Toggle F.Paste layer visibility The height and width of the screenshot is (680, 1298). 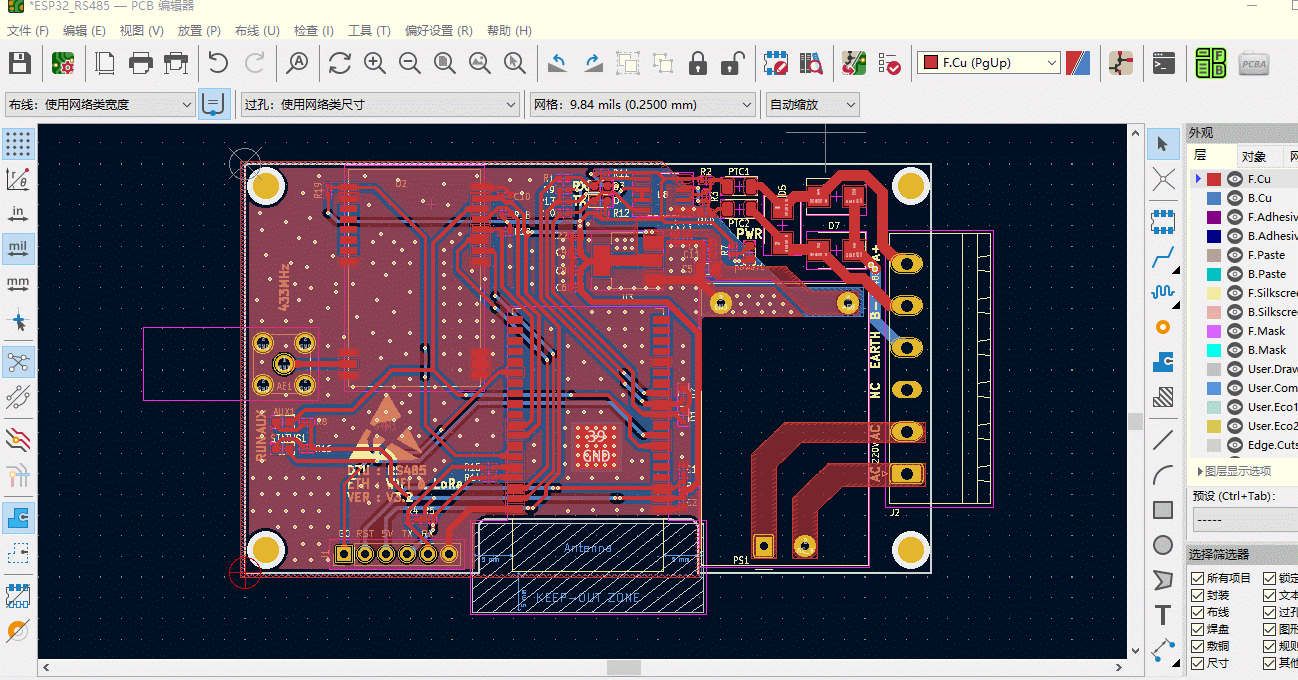coord(1235,255)
